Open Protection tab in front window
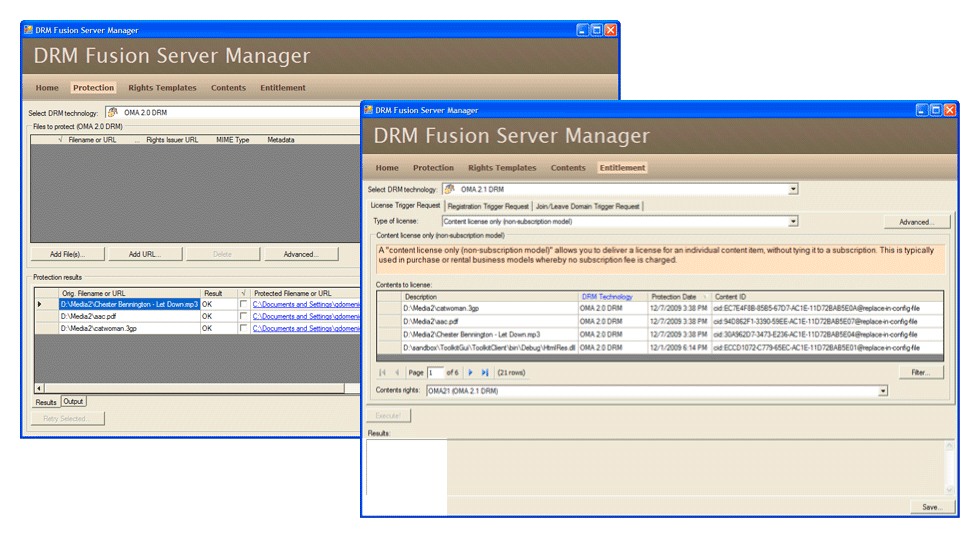Screen dimensions: 980x540 (x=433, y=168)
